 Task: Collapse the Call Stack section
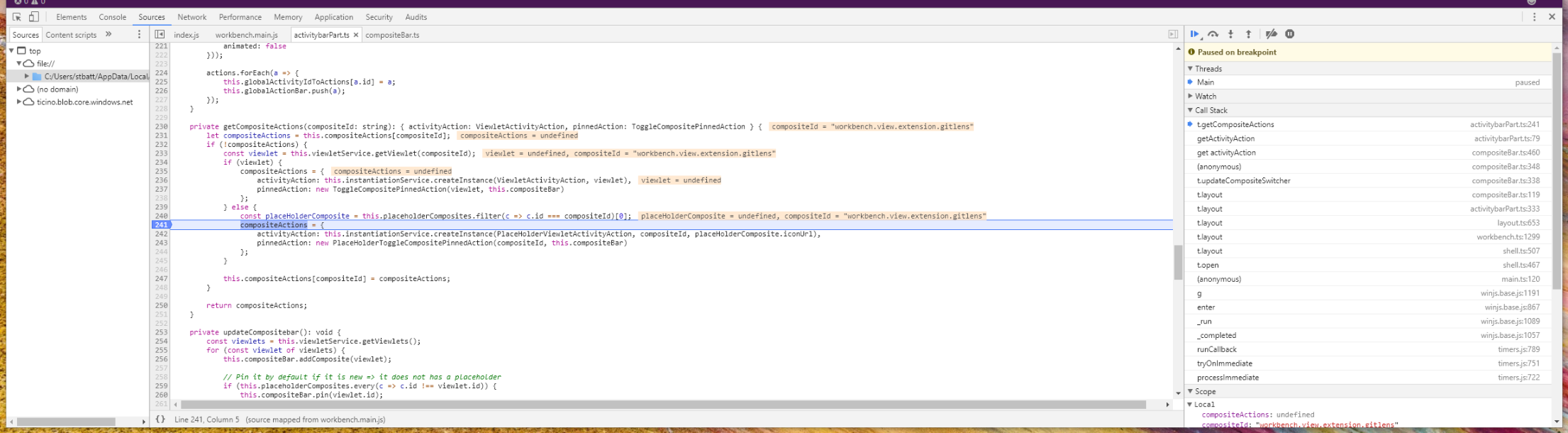coord(1211,110)
